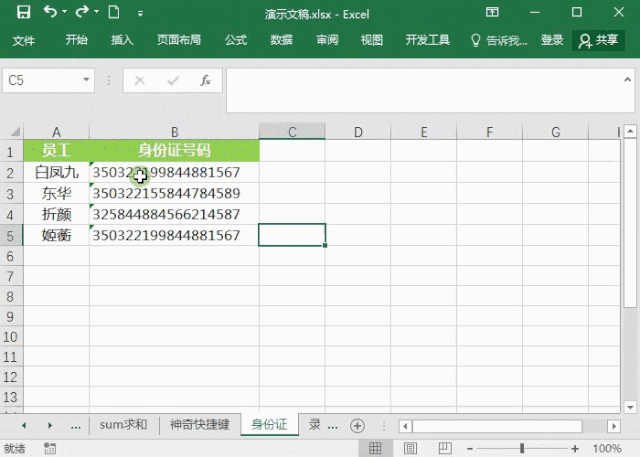Click the 登录 sign-in link
Image resolution: width=640 pixels, height=457 pixels.
point(552,40)
